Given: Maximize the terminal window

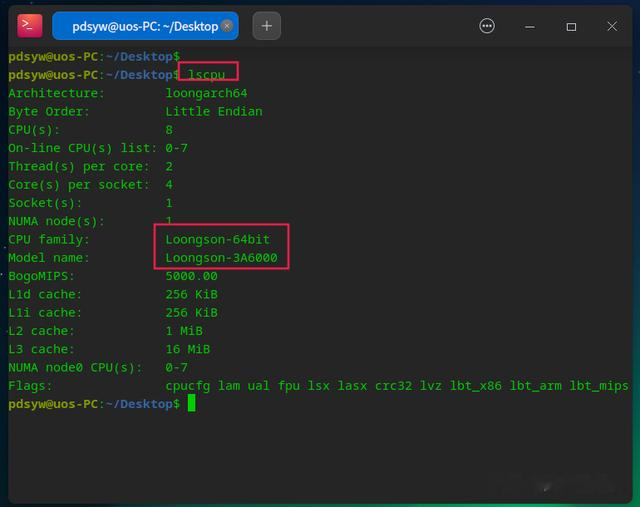Looking at the screenshot, I should click(571, 27).
